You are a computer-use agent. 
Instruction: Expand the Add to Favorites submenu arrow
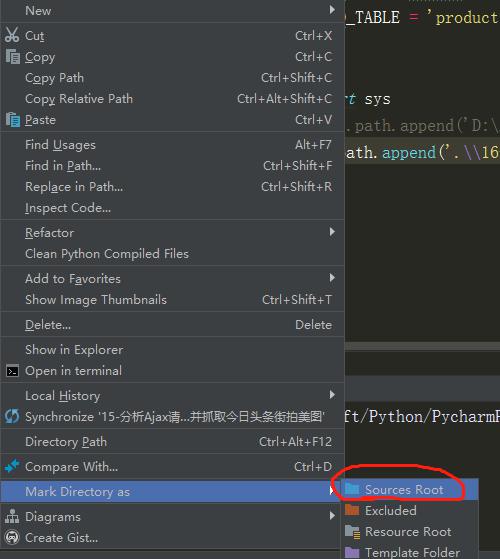pyautogui.click(x=332, y=278)
